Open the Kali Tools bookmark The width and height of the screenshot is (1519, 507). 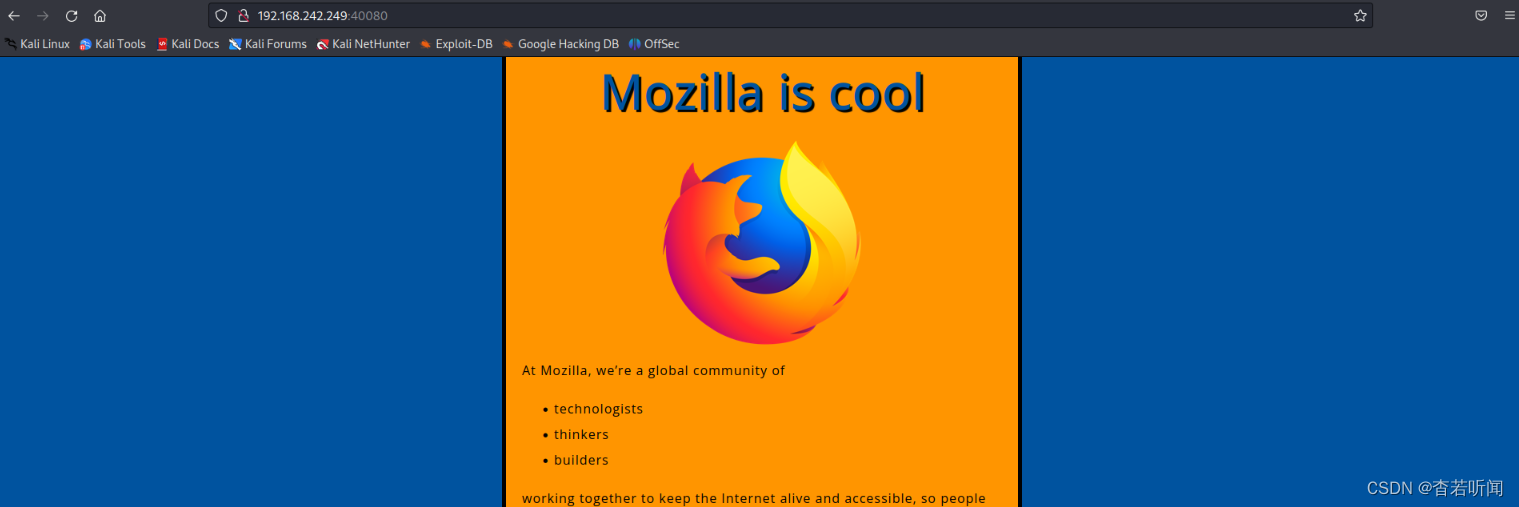tap(112, 44)
